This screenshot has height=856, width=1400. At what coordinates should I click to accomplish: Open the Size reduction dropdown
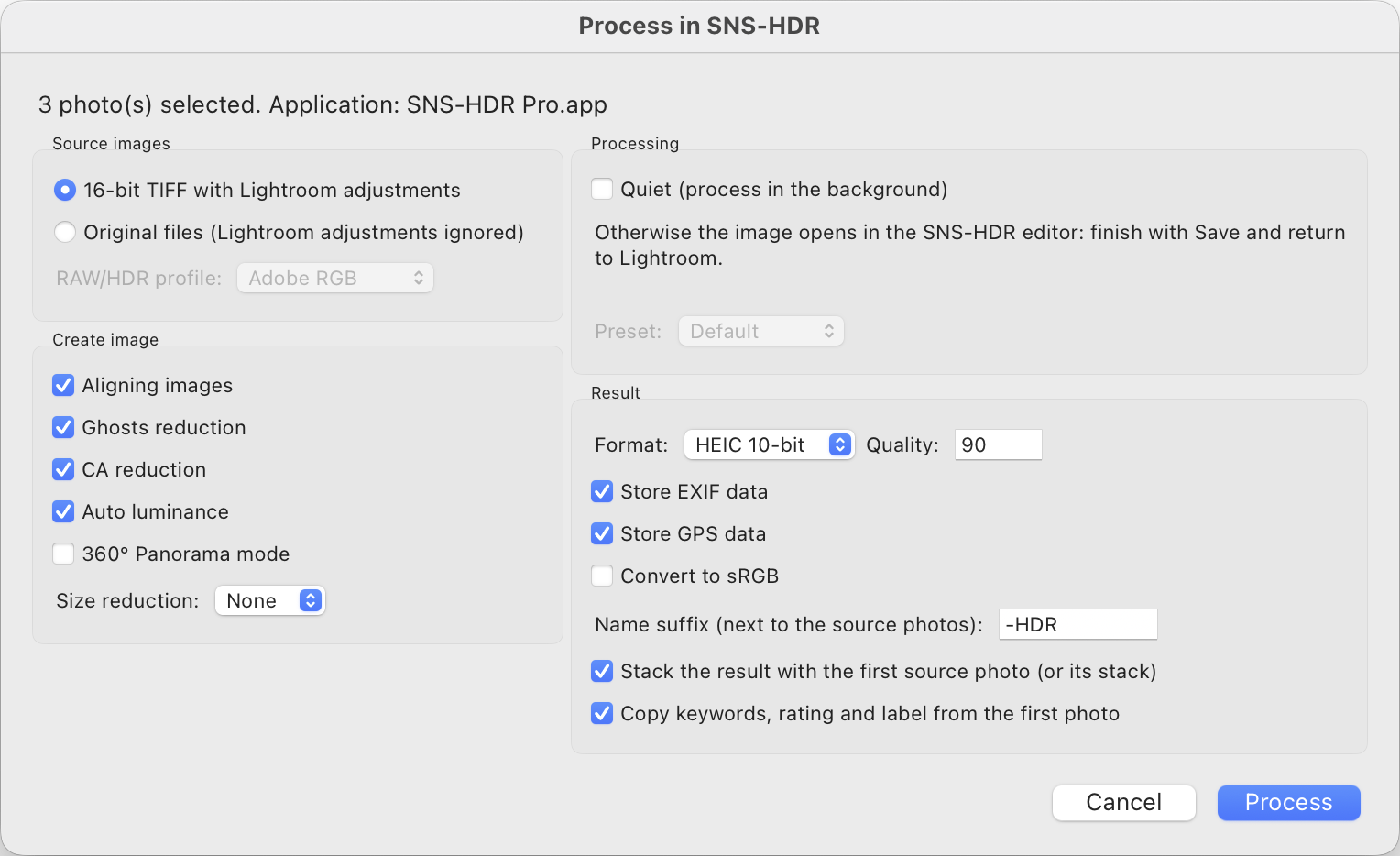pyautogui.click(x=270, y=600)
